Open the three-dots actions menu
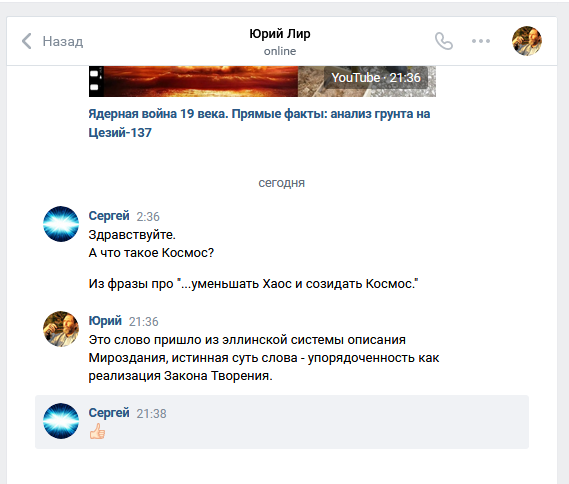The image size is (569, 484). coord(481,41)
